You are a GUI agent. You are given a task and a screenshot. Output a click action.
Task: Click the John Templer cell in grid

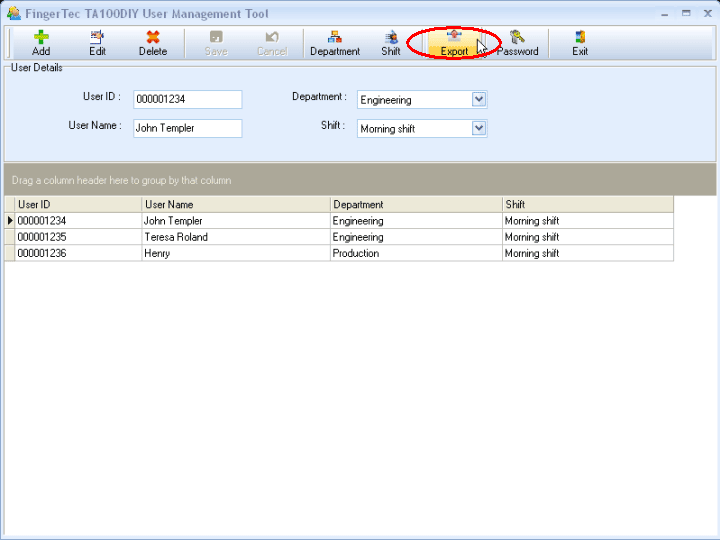[236, 221]
